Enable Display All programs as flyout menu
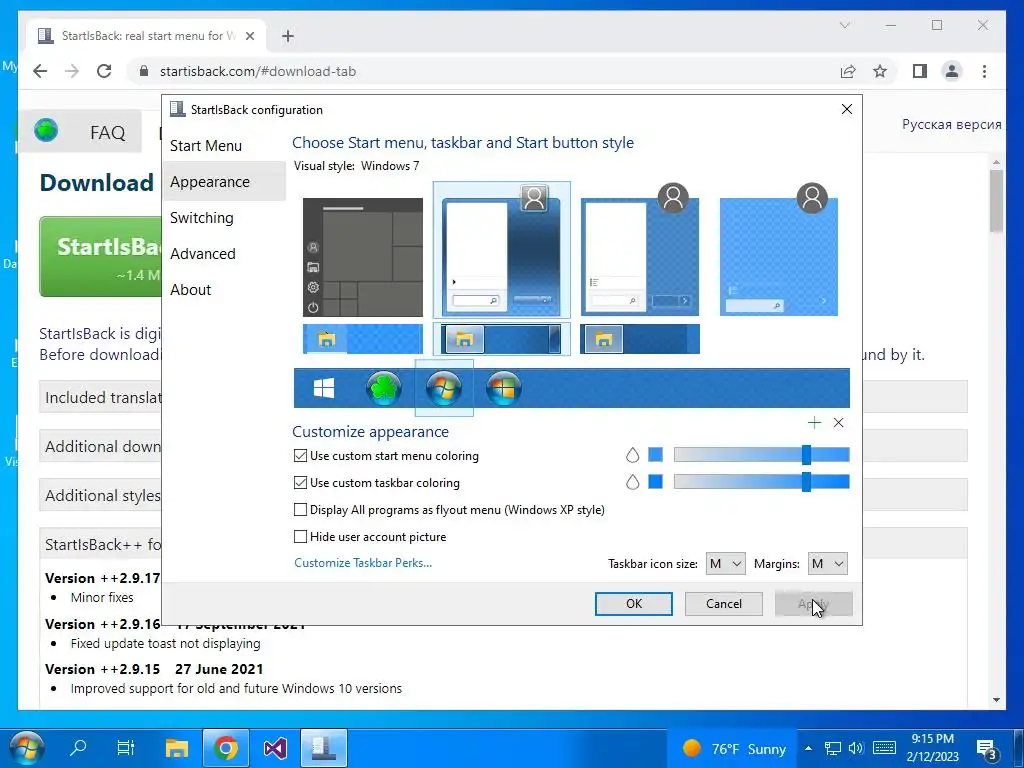1024x768 pixels. pyautogui.click(x=449, y=509)
